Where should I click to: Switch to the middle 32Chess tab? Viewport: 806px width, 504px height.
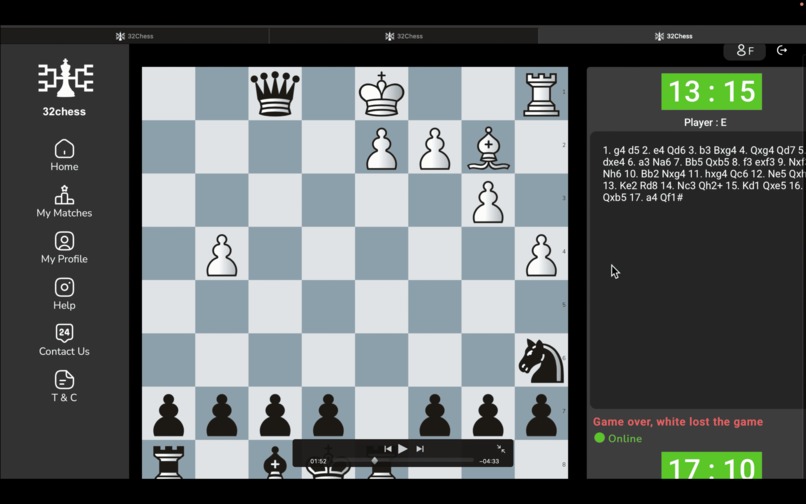(404, 36)
